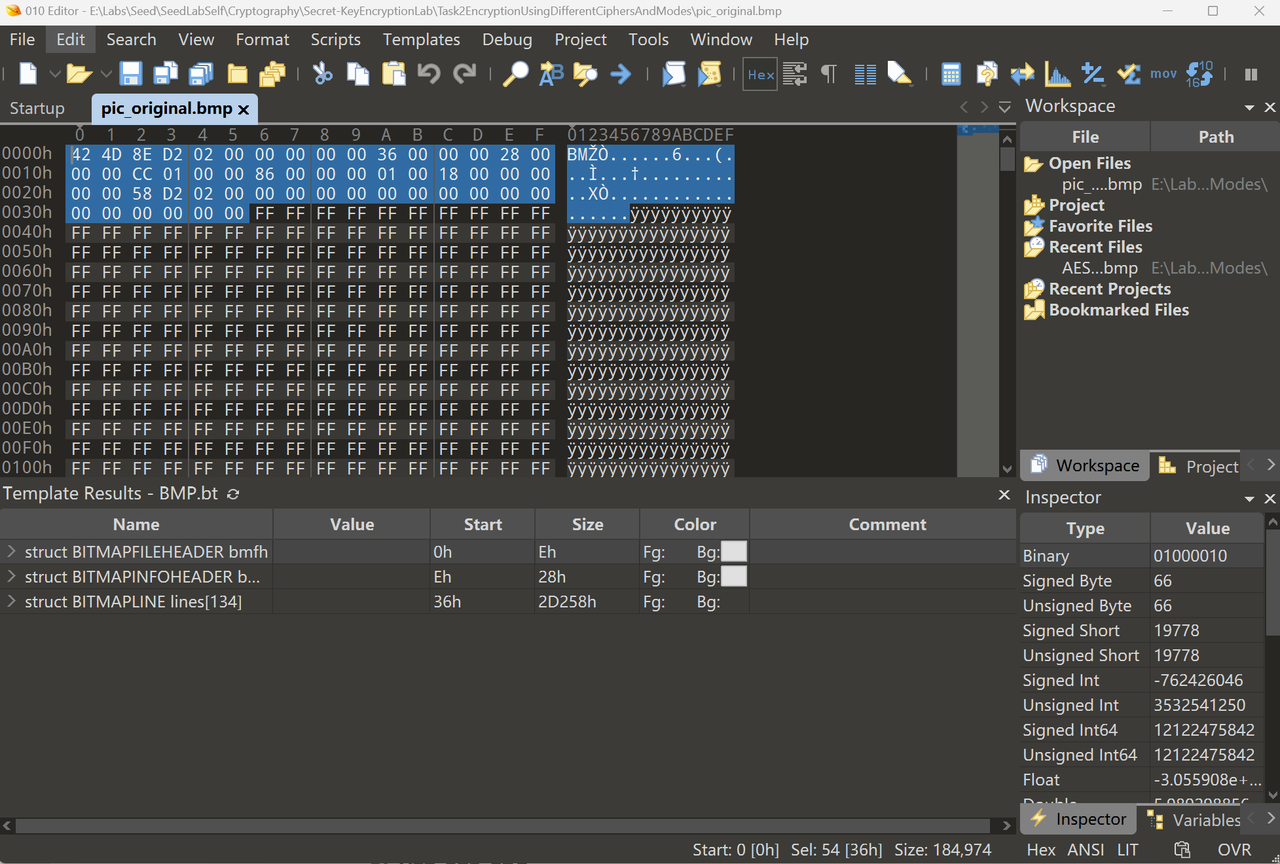Image resolution: width=1280 pixels, height=864 pixels.
Task: Open the Open file dropdown arrow
Action: (x=106, y=74)
